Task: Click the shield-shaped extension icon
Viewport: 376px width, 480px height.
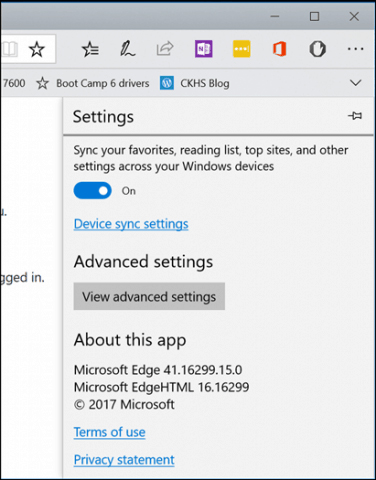Action: coord(317,49)
